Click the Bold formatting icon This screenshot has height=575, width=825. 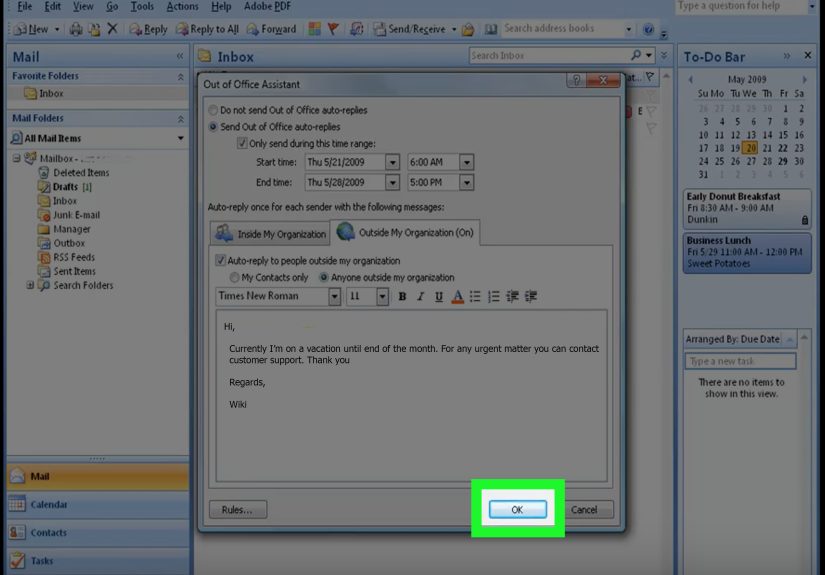coord(402,296)
